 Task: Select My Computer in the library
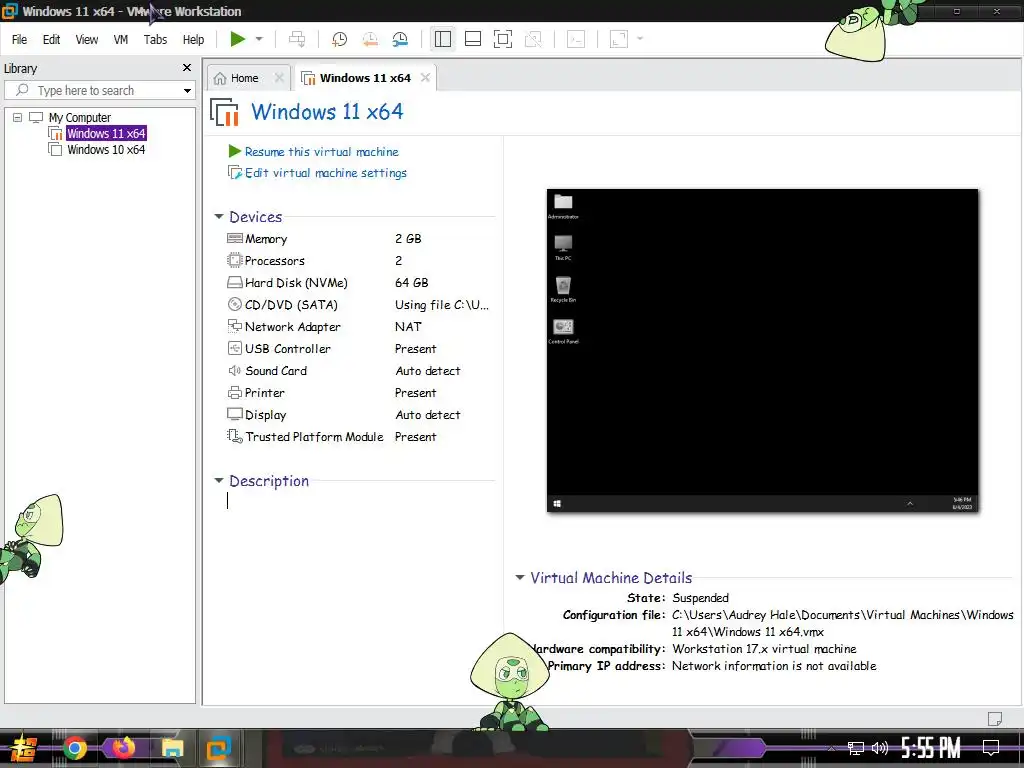(x=79, y=118)
